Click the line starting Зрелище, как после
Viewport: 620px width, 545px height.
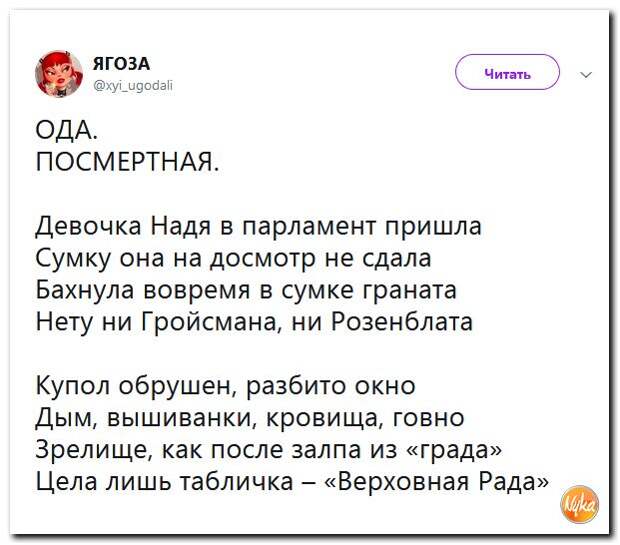pyautogui.click(x=269, y=450)
